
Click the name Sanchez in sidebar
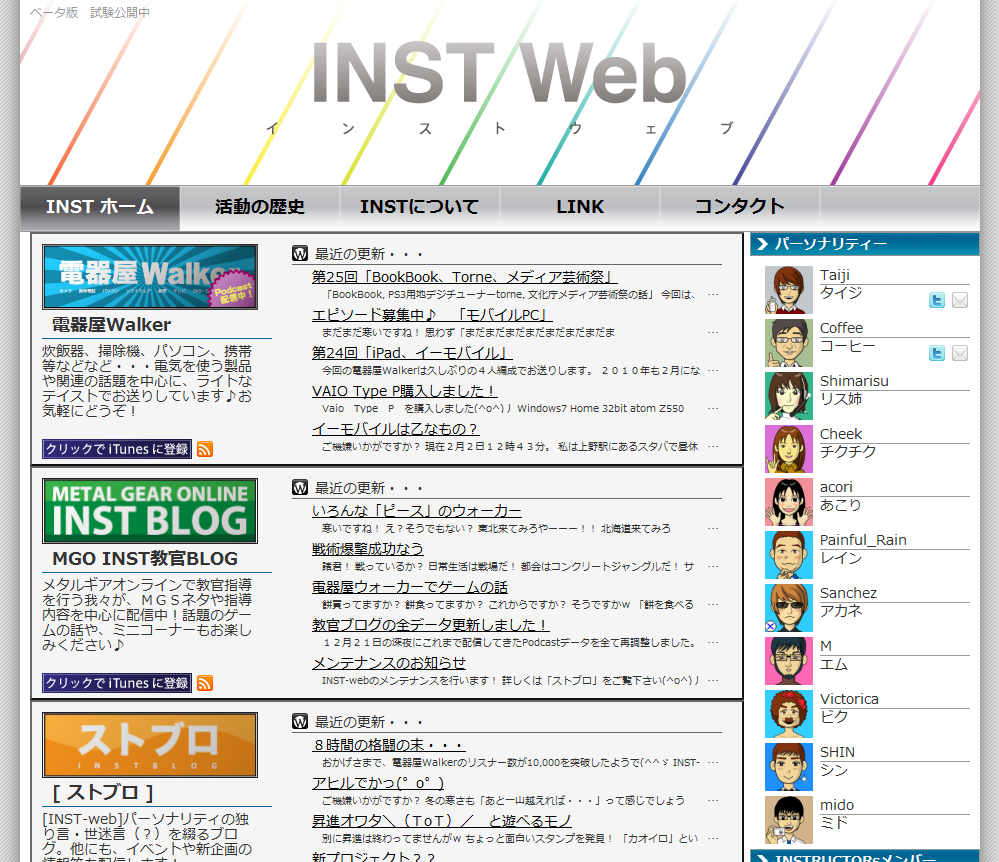(x=848, y=593)
